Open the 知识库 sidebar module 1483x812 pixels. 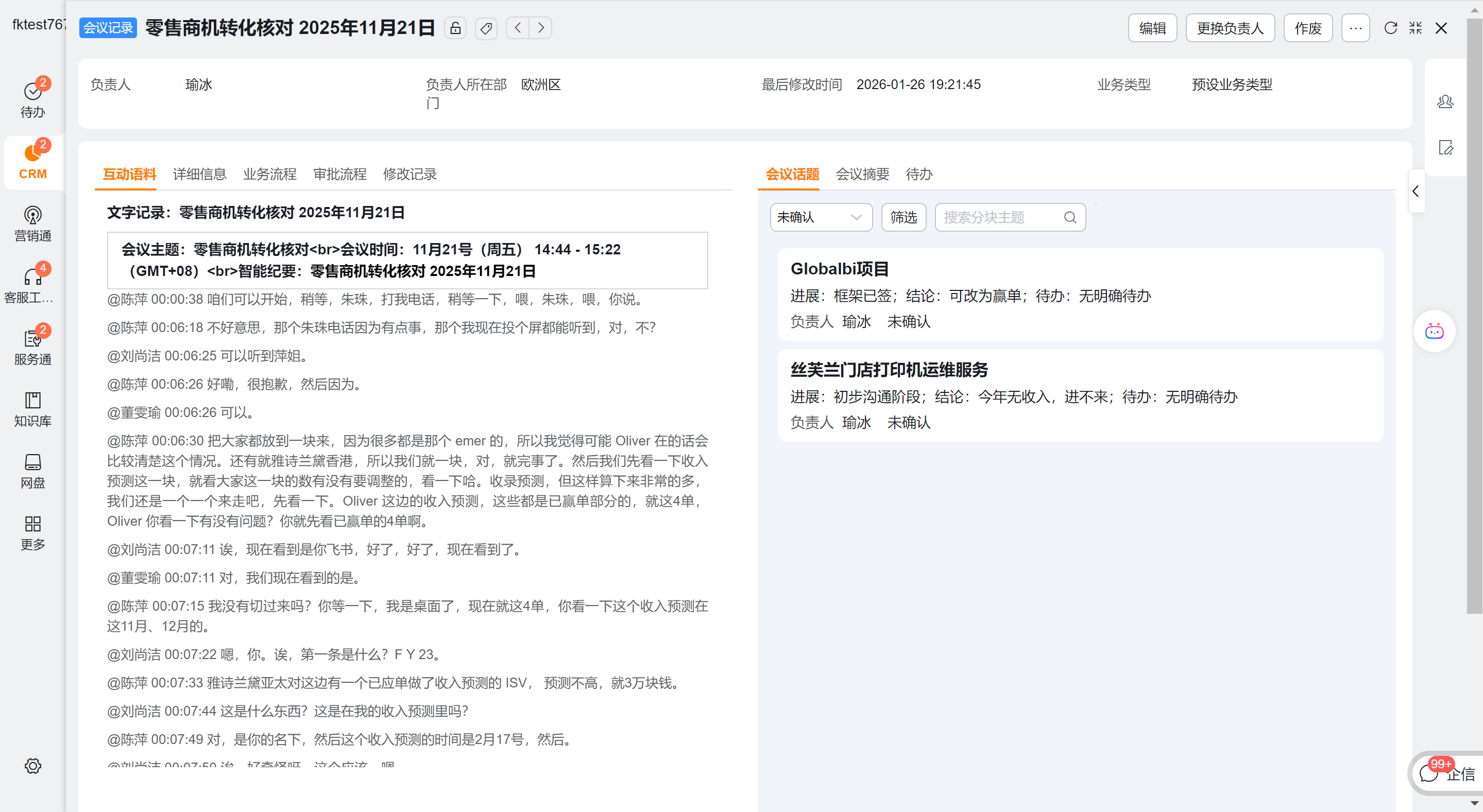[33, 409]
